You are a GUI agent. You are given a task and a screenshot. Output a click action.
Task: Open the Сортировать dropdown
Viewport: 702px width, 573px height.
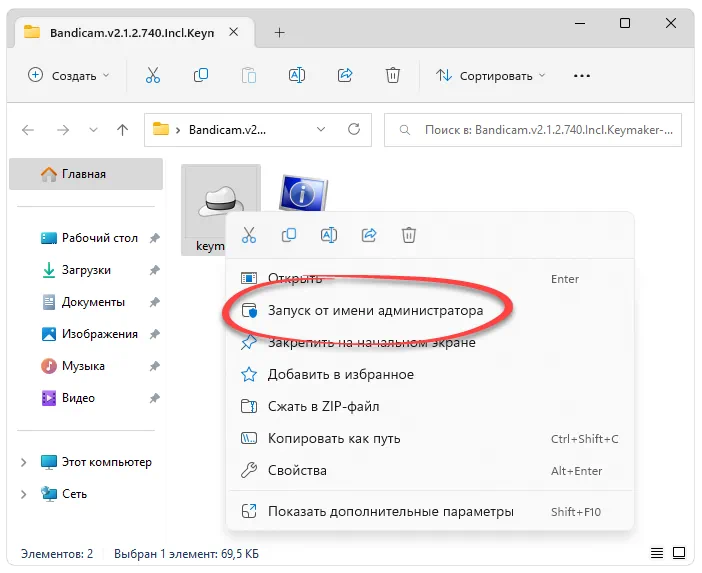pos(491,76)
